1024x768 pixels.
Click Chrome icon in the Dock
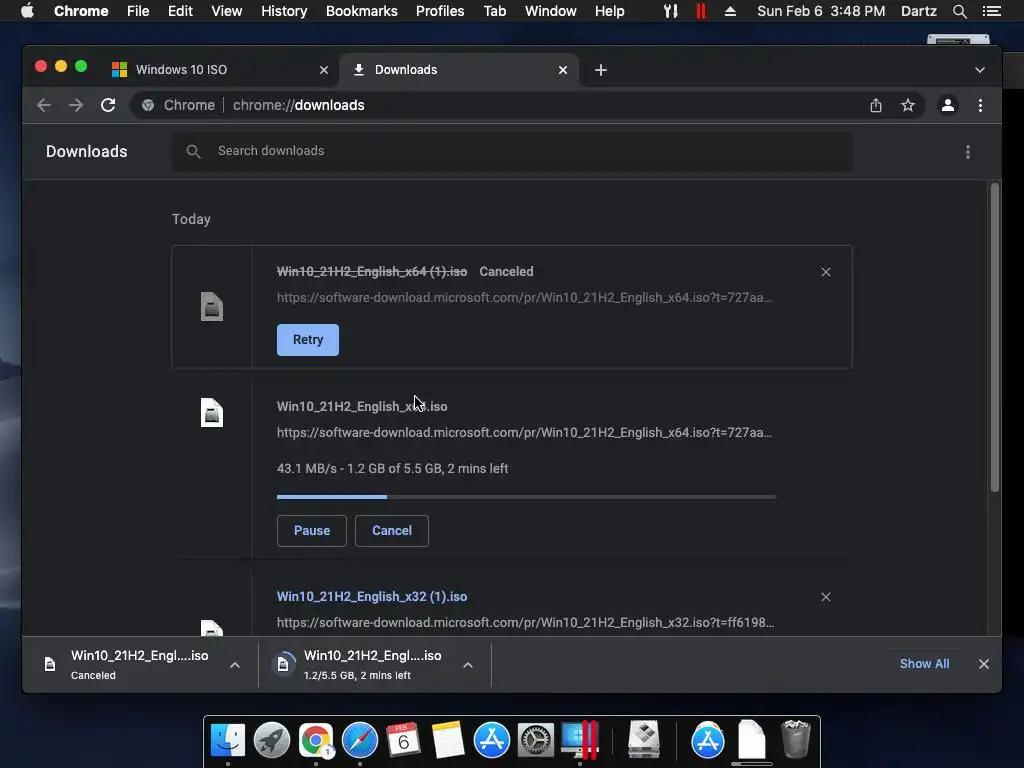coord(316,740)
